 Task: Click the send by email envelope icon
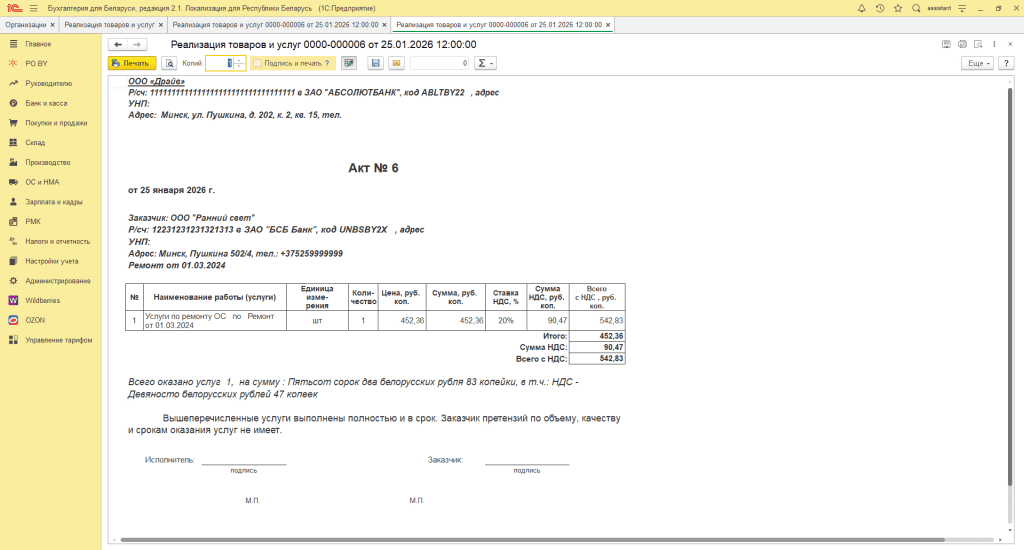coord(396,63)
